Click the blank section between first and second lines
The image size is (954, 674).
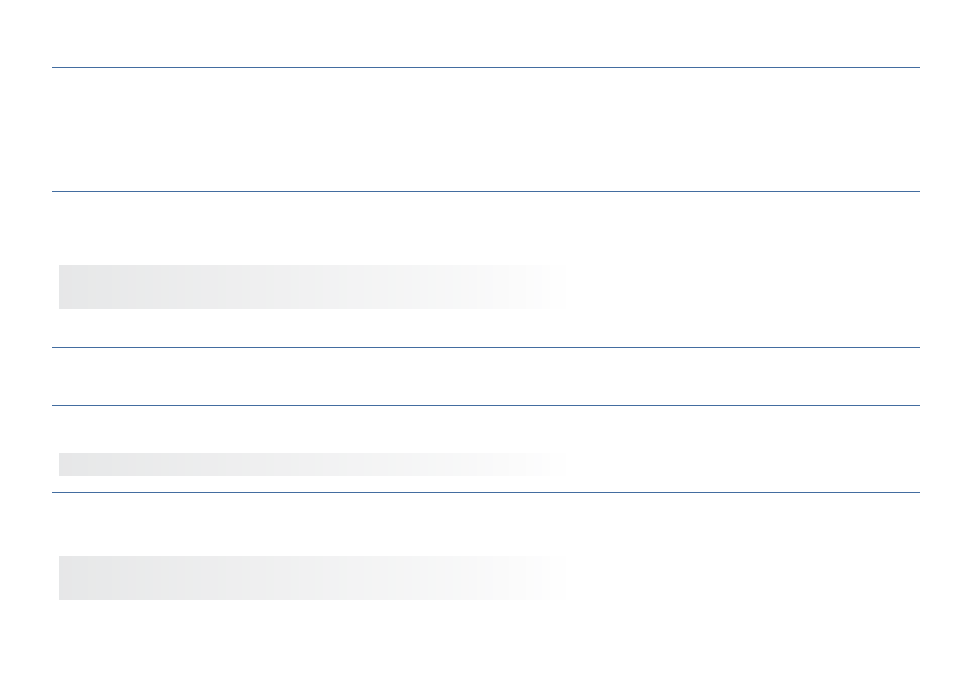pyautogui.click(x=486, y=130)
